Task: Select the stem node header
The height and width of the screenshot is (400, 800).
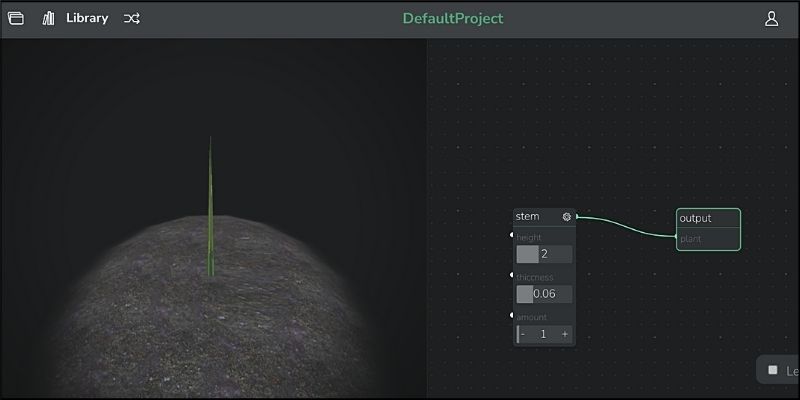Action: [x=544, y=217]
